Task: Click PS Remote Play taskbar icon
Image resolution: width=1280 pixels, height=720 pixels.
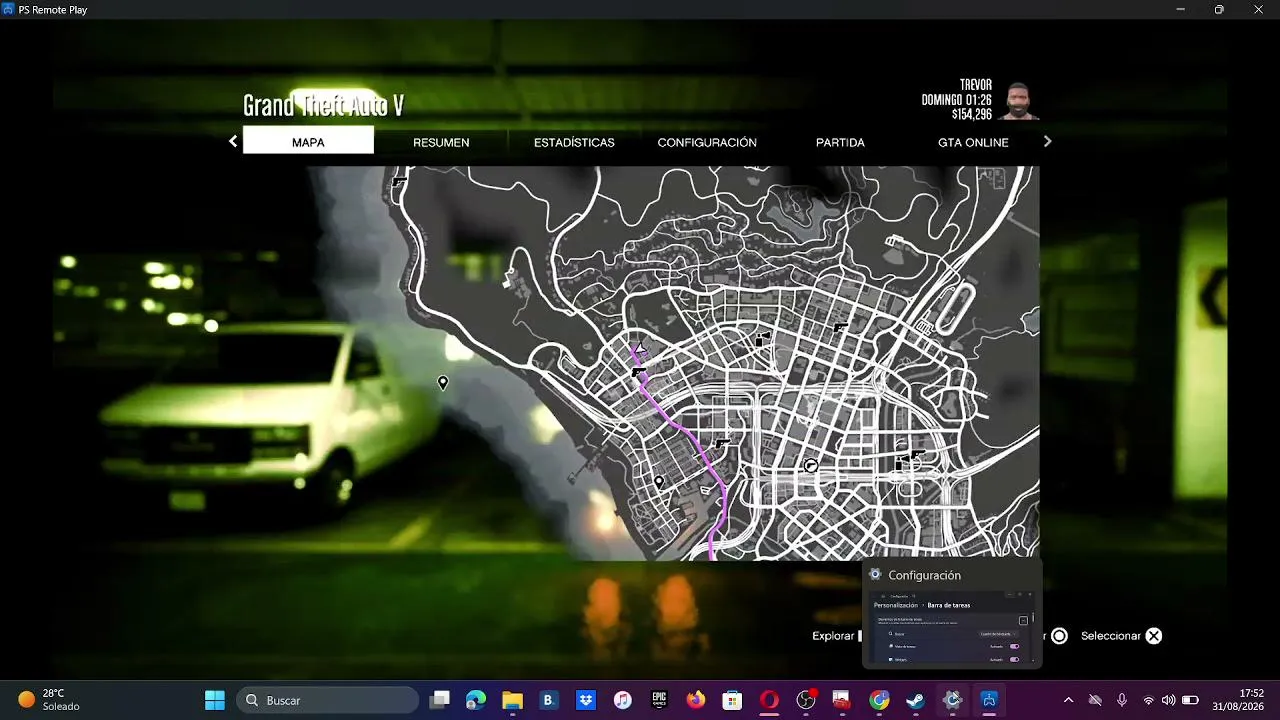Action: 989,700
